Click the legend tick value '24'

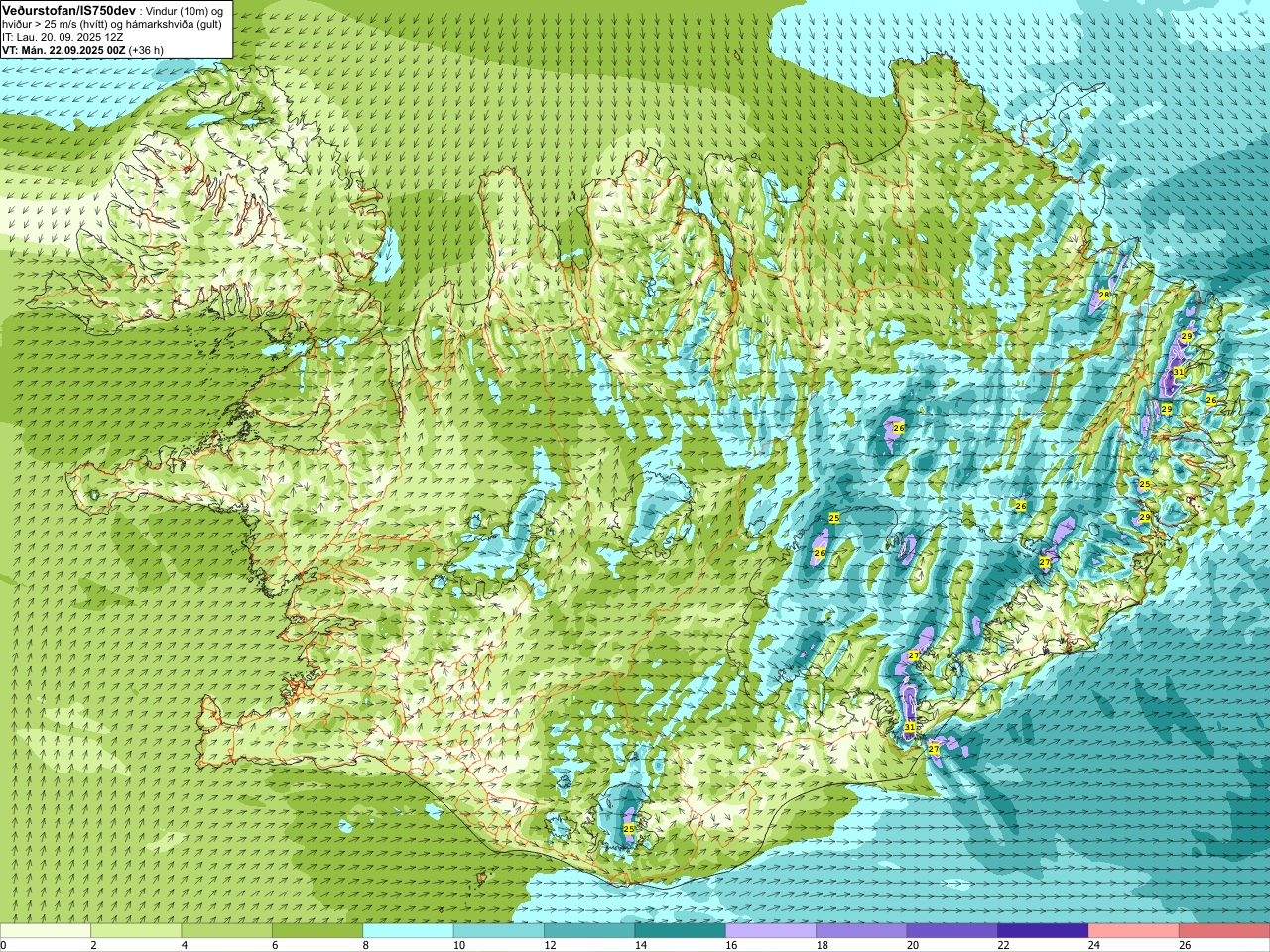click(1092, 945)
